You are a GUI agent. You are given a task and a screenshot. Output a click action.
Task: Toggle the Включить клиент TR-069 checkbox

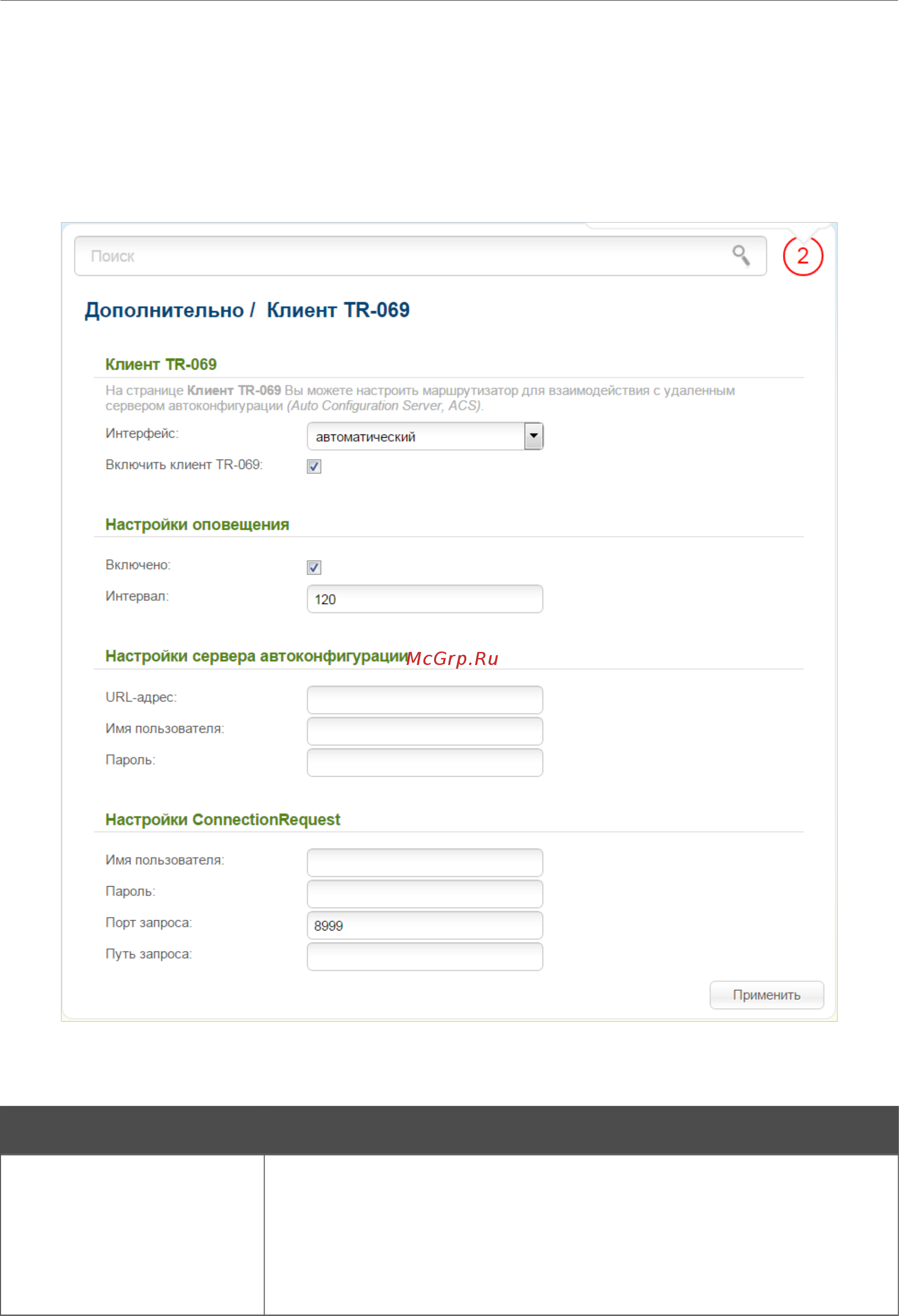[x=314, y=466]
